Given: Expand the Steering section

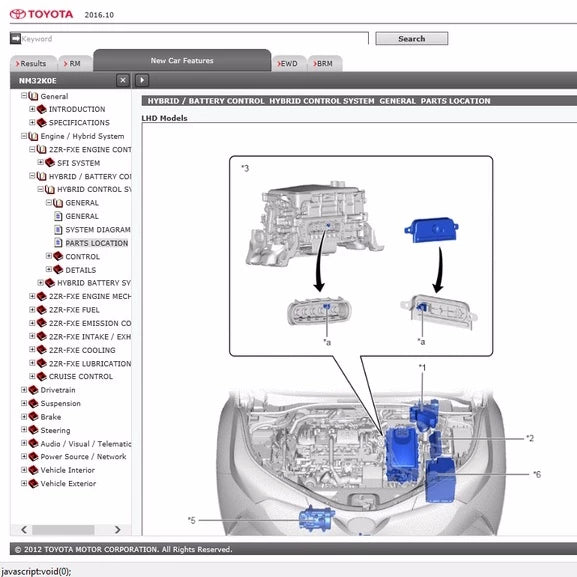Looking at the screenshot, I should [24, 430].
